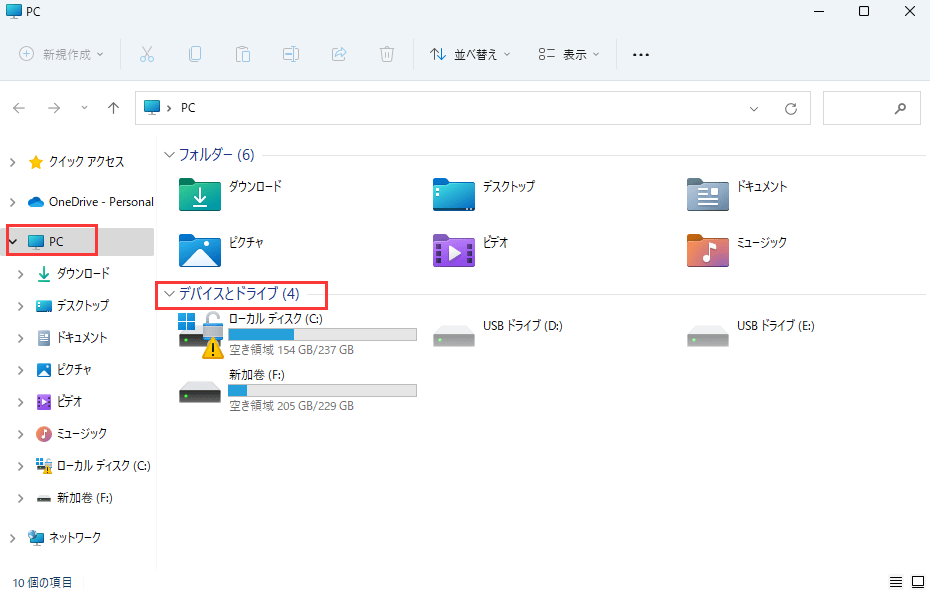Image resolution: width=930 pixels, height=592 pixels.
Task: Collapse the デバイスとドライブ section
Action: [168, 295]
